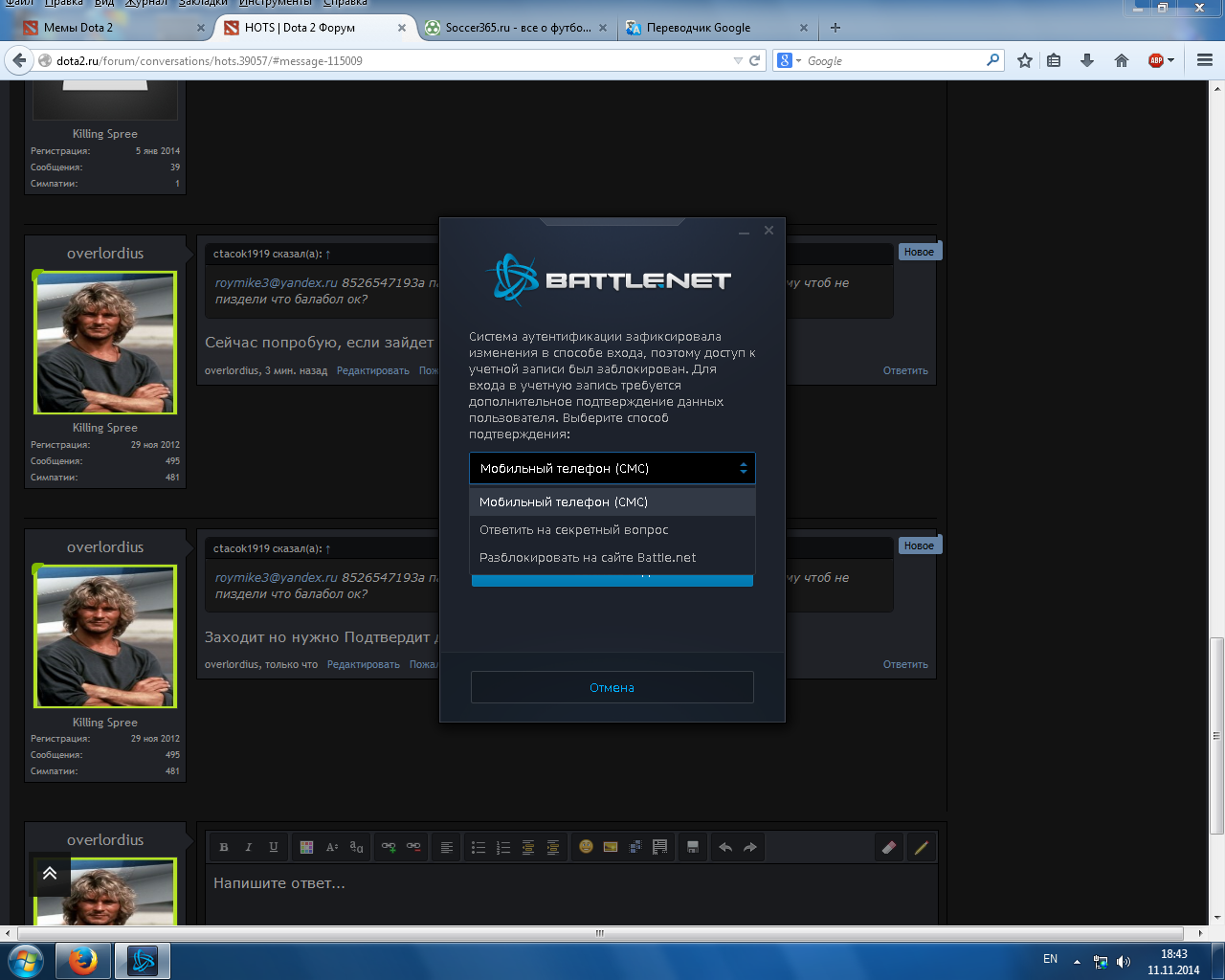Click the insert image icon
Image resolution: width=1225 pixels, height=980 pixels.
(611, 847)
